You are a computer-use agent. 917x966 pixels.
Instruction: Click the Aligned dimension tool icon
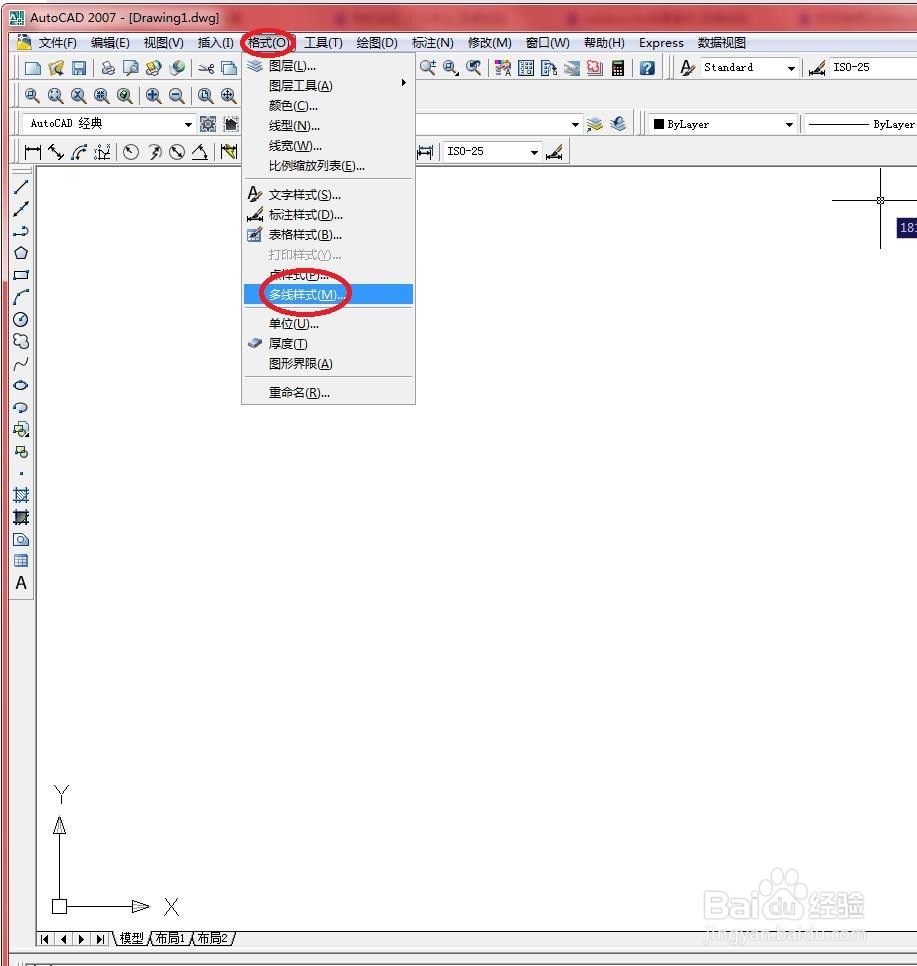tap(56, 152)
